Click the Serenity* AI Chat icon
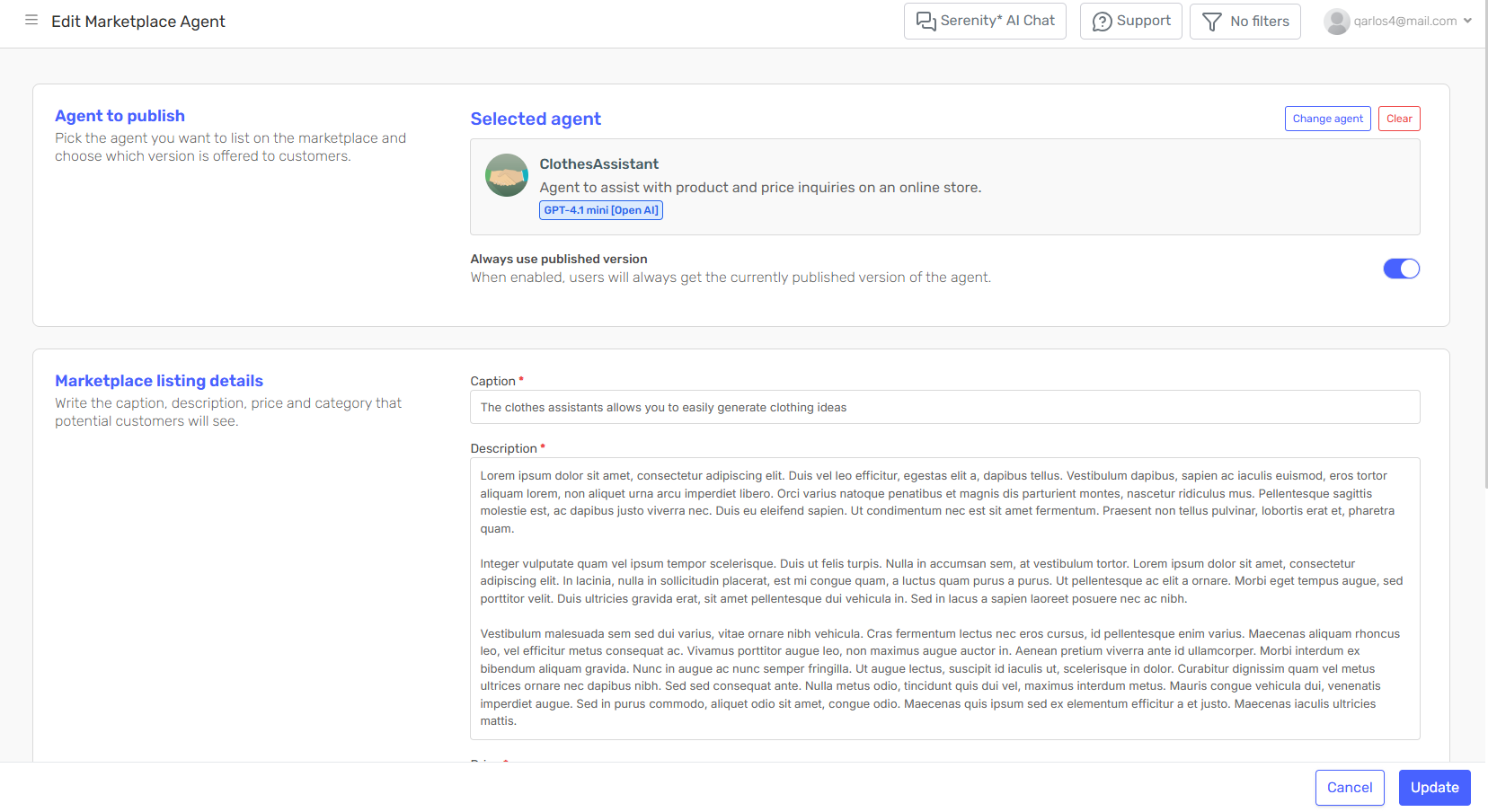This screenshot has width=1488, height=812. pyautogui.click(x=926, y=21)
